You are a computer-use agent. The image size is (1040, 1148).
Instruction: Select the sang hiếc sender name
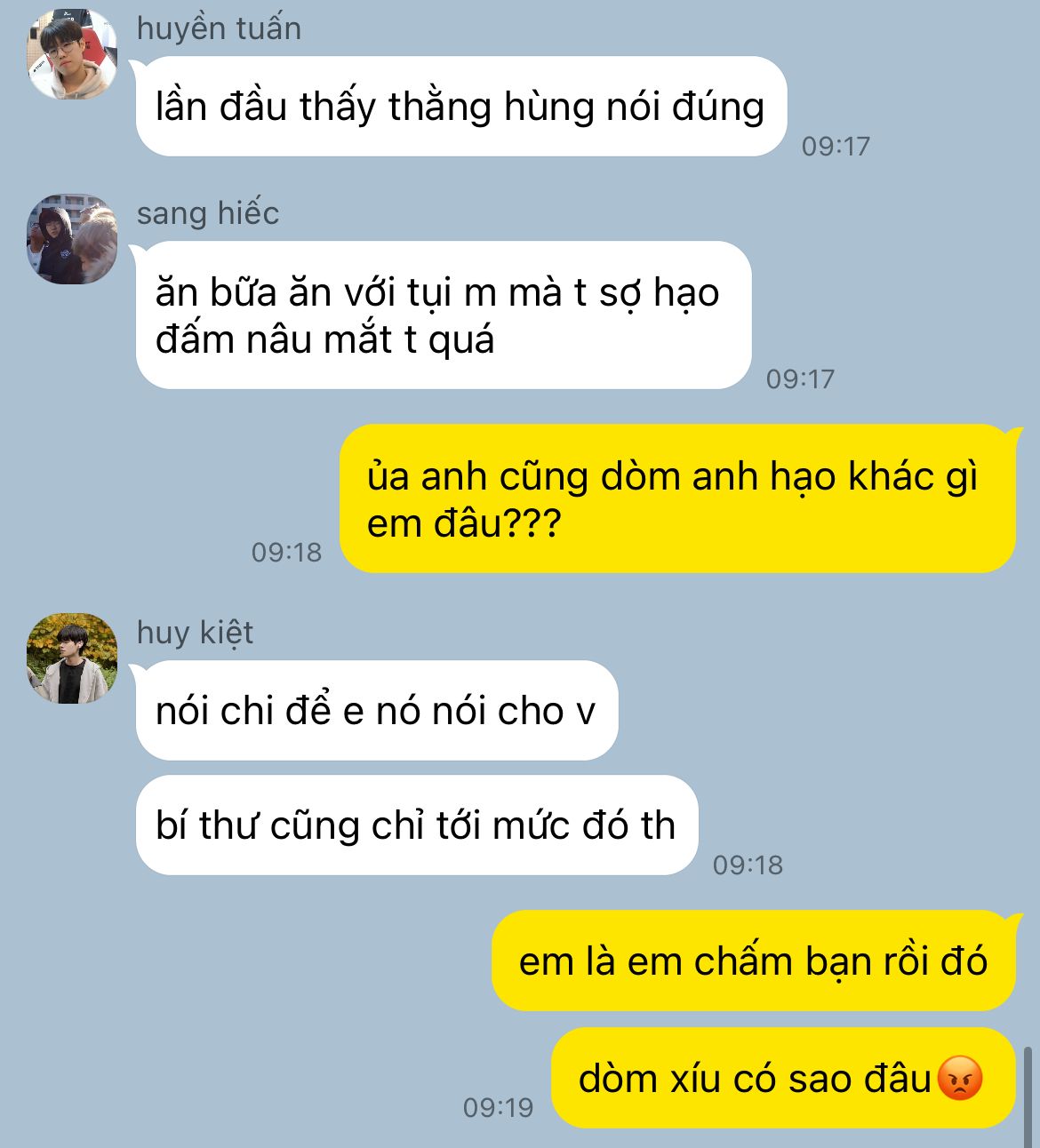pos(208,213)
